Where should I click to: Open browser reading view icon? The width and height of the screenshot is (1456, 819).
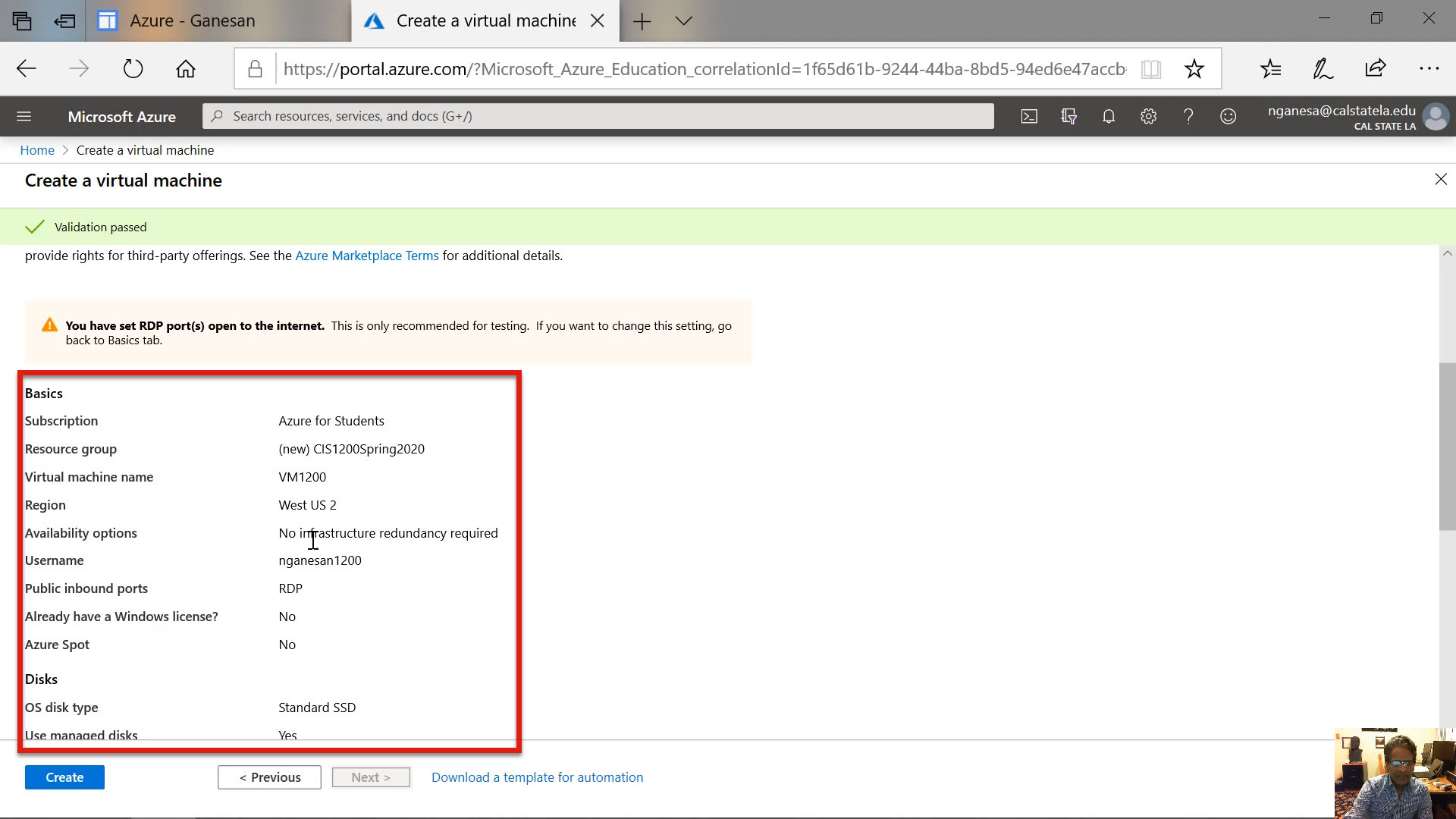(x=1151, y=69)
